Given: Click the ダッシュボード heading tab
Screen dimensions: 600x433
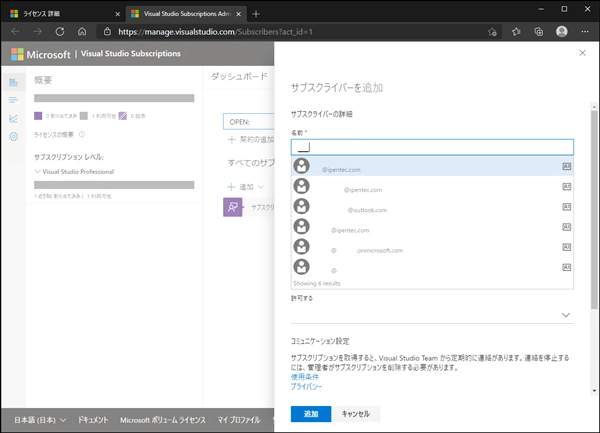Looking at the screenshot, I should pyautogui.click(x=239, y=77).
